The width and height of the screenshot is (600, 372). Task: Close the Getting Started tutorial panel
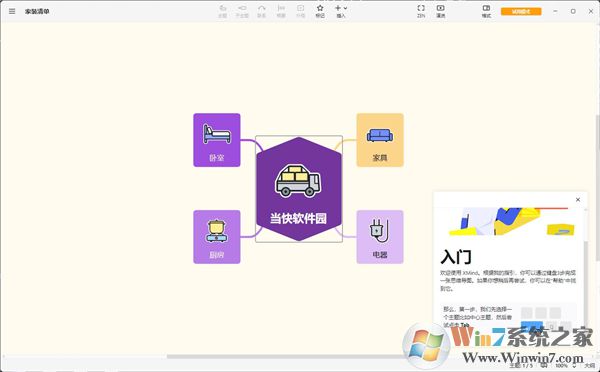click(578, 199)
